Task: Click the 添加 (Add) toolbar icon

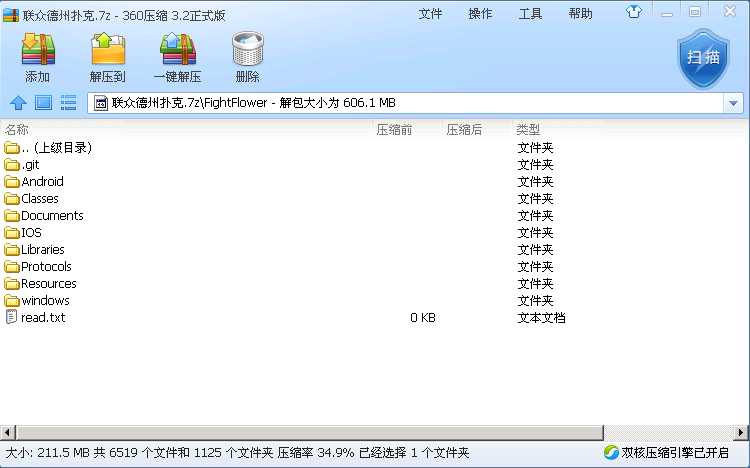Action: 38,49
